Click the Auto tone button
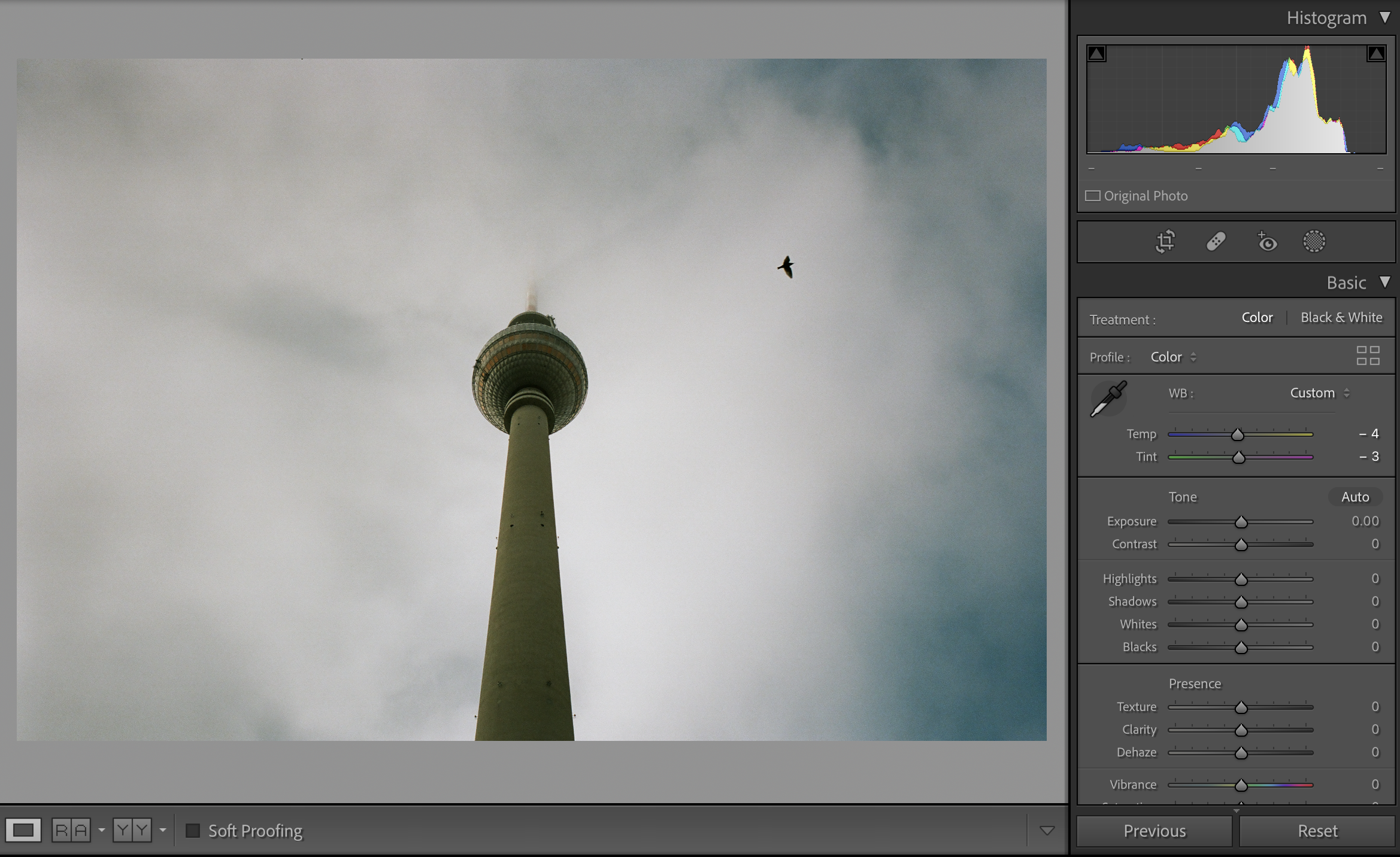The height and width of the screenshot is (857, 1400). 1354,497
